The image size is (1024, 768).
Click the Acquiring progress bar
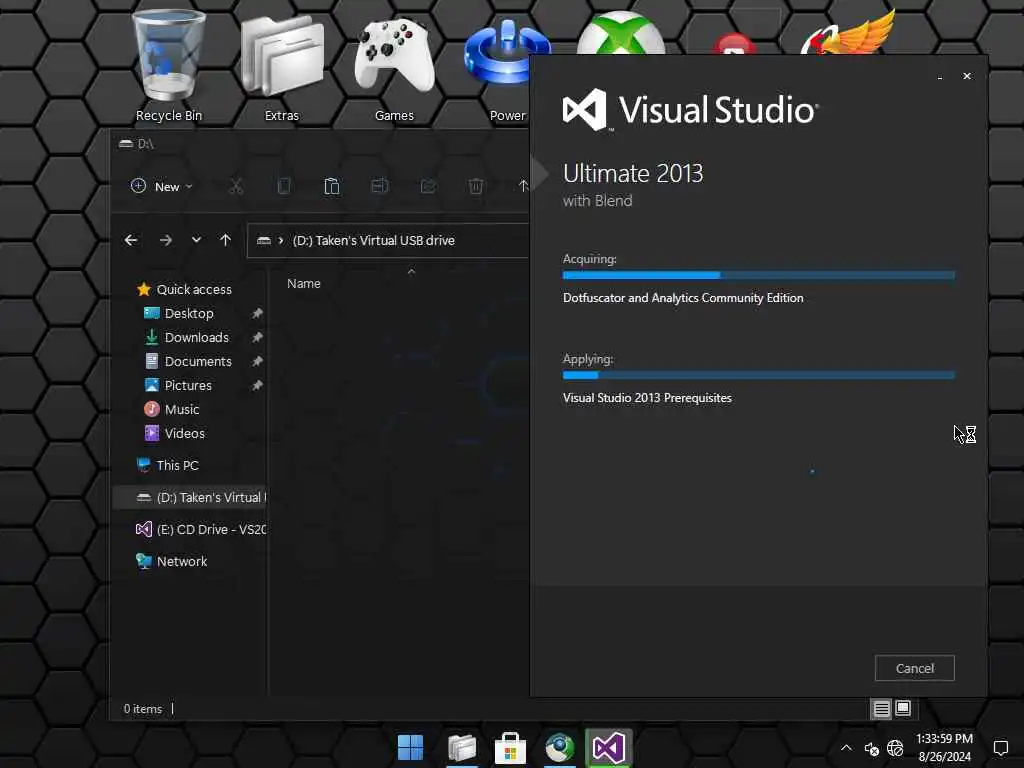758,276
